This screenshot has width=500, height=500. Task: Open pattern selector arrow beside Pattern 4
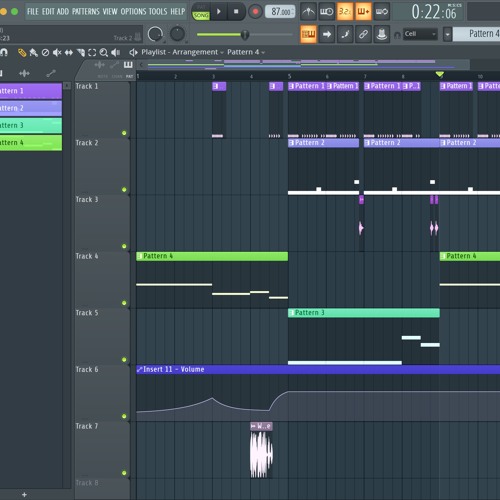[447, 34]
